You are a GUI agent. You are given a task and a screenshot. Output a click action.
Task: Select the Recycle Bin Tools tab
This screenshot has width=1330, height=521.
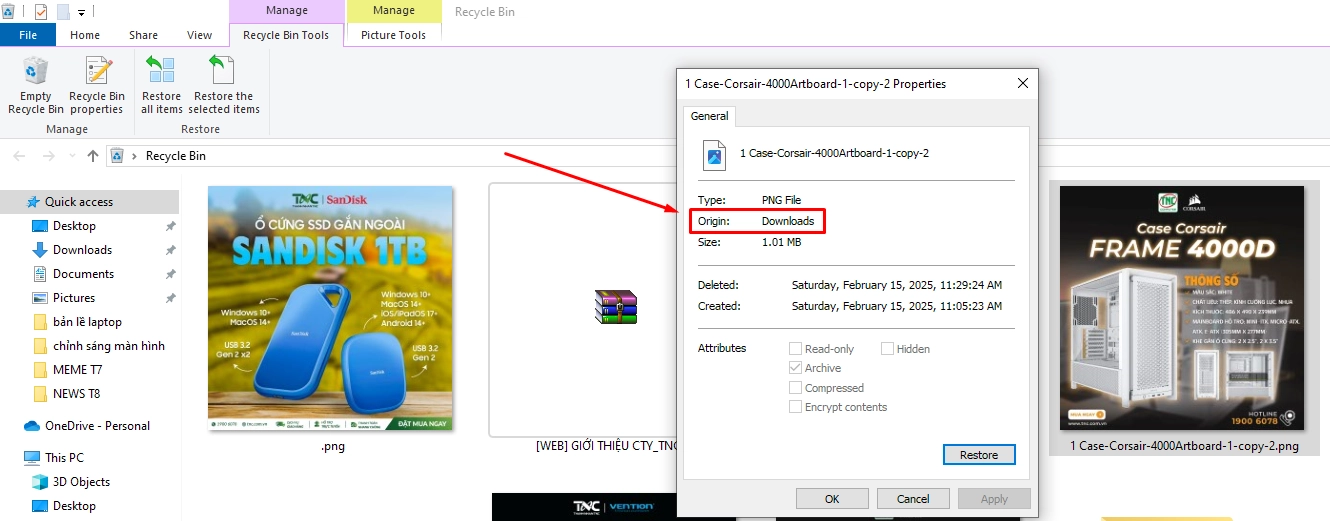click(x=286, y=35)
